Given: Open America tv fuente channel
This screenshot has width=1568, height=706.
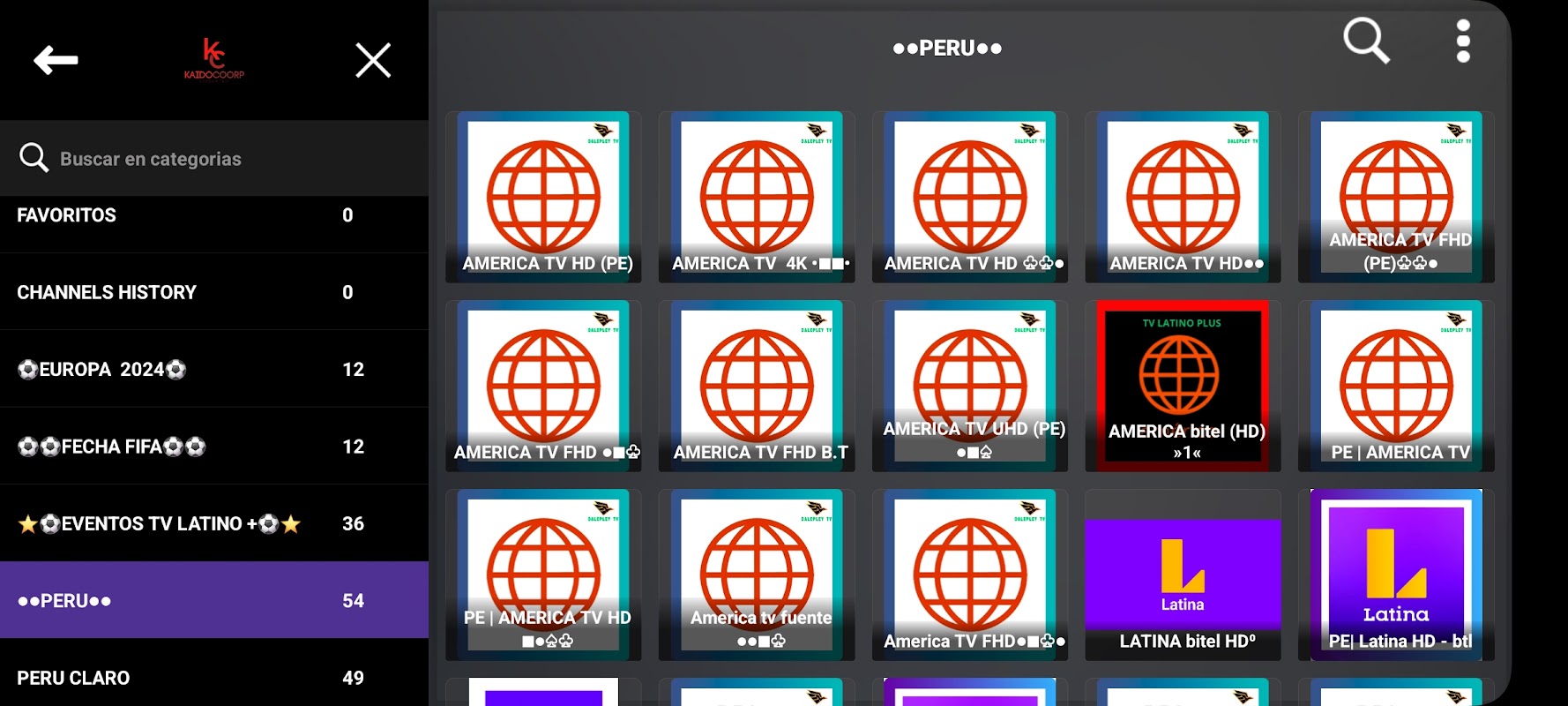Looking at the screenshot, I should tap(757, 575).
